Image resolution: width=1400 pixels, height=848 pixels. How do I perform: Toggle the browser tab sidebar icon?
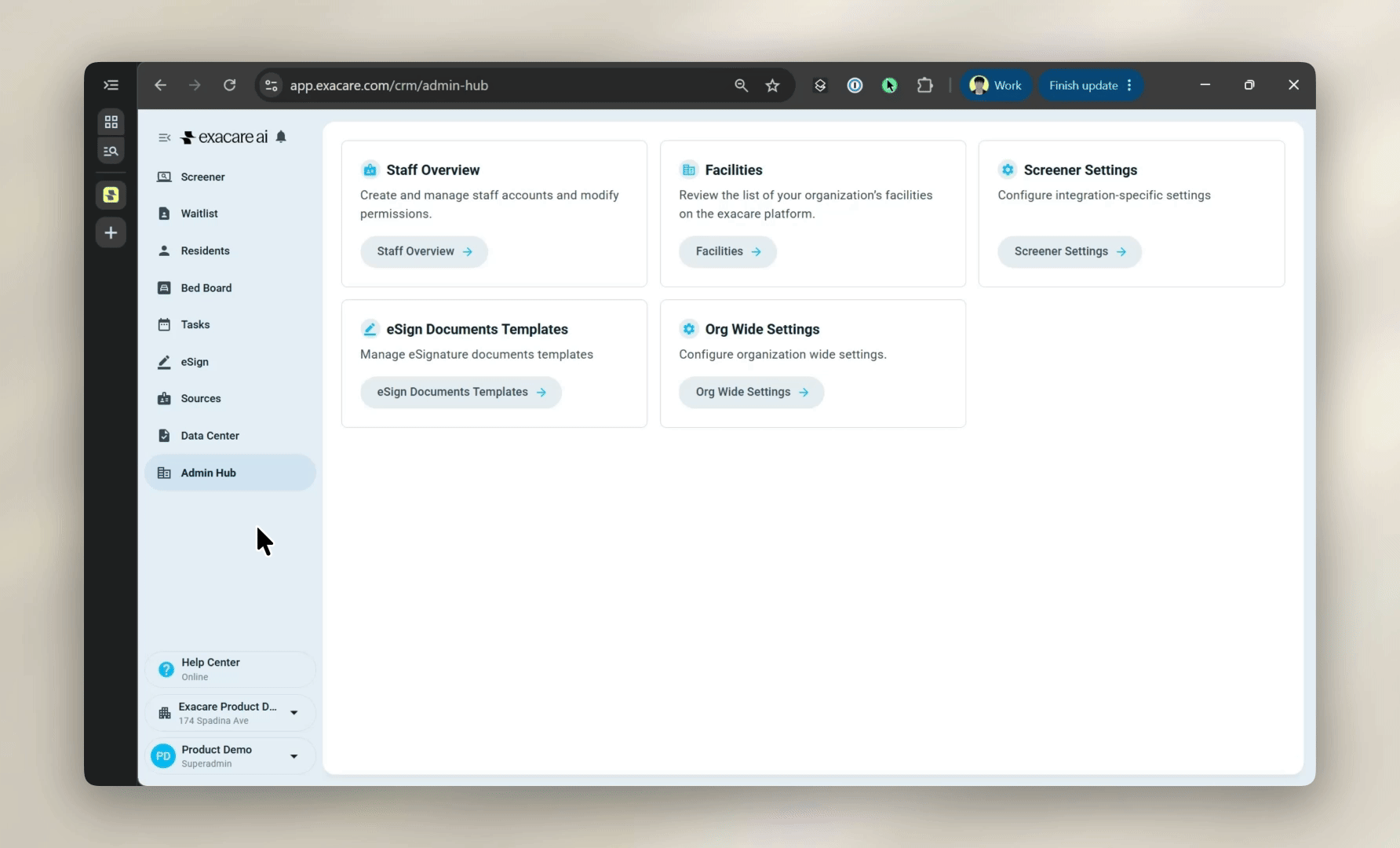(x=111, y=85)
